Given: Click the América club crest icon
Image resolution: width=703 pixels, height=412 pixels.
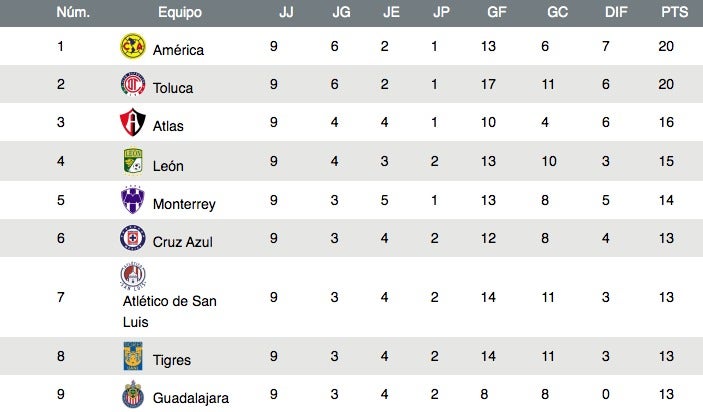Looking at the screenshot, I should [x=133, y=46].
